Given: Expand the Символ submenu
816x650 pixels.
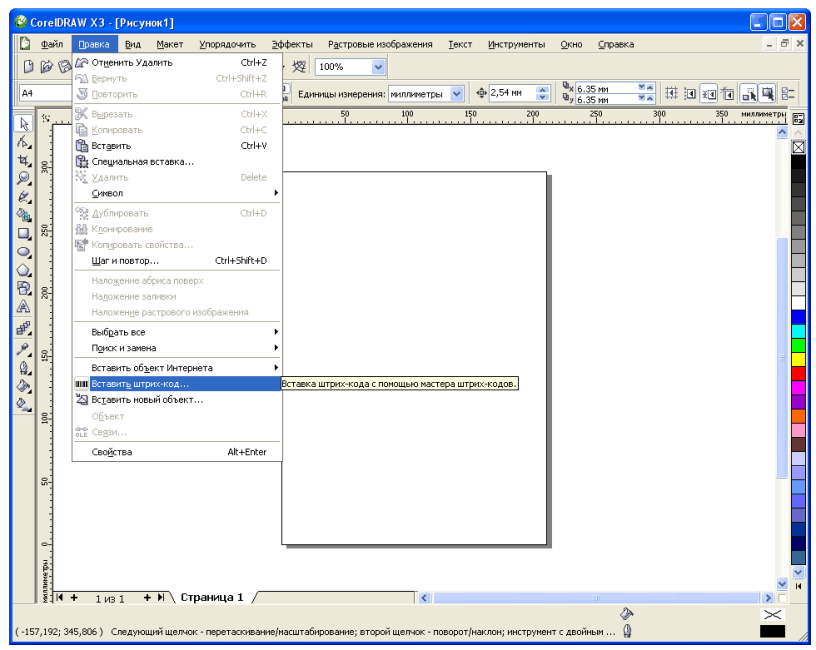Looking at the screenshot, I should [x=177, y=193].
